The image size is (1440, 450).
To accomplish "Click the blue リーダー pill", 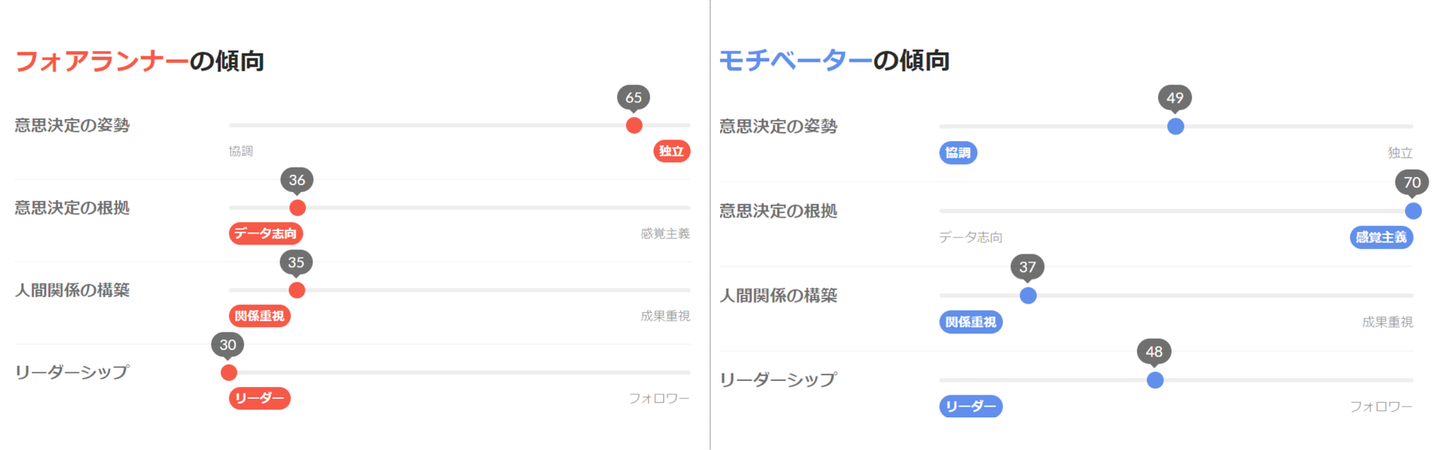I will 970,407.
